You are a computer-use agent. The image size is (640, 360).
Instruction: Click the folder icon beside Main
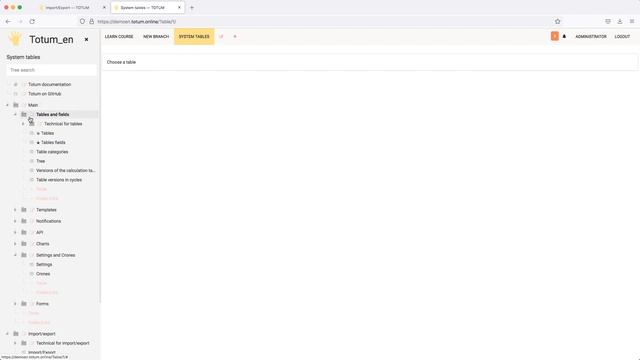tap(16, 105)
